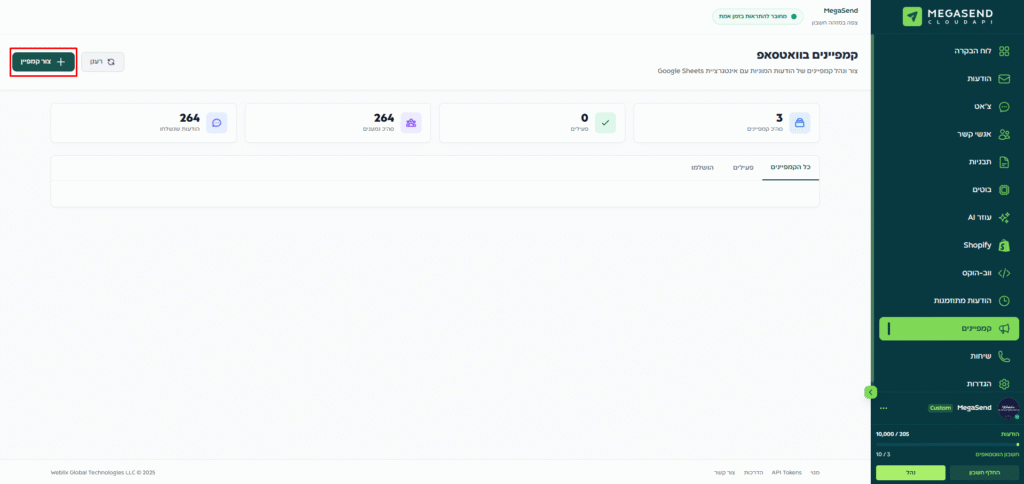Open the Webhooks (ווב-הוקס) code icon
This screenshot has height=484, width=1024.
(x=1004, y=273)
